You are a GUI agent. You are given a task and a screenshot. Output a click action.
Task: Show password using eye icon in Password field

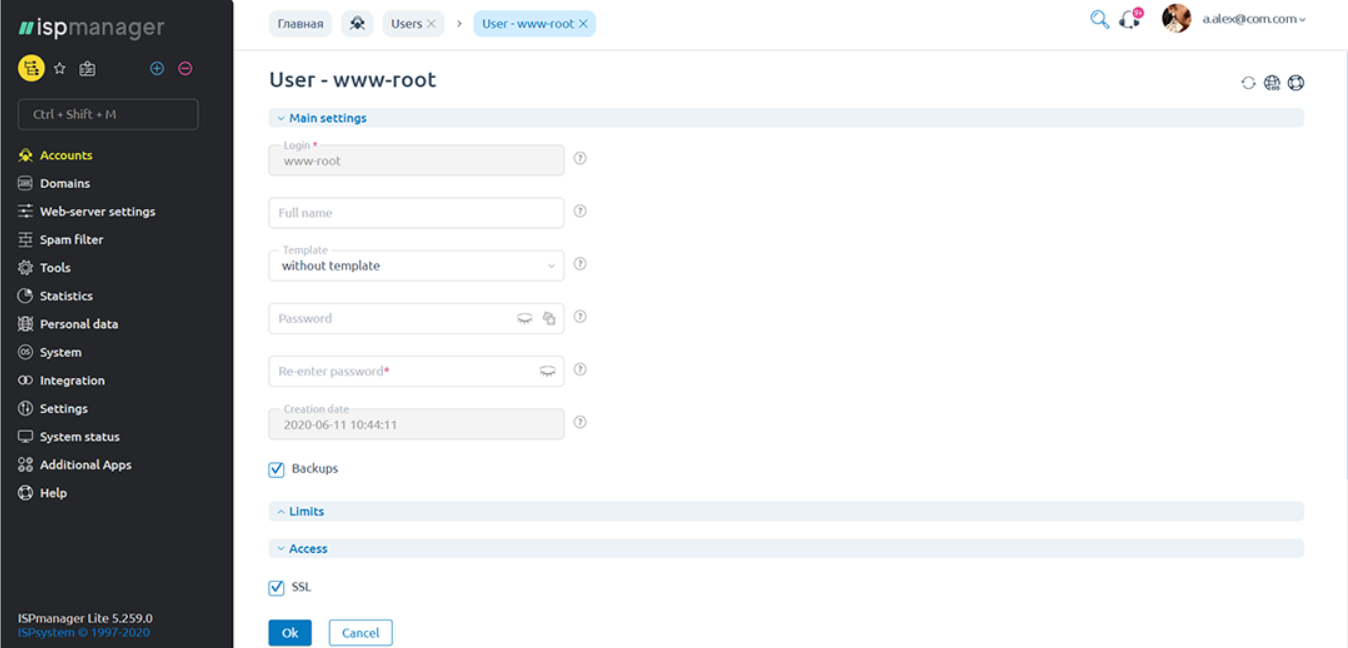(524, 319)
